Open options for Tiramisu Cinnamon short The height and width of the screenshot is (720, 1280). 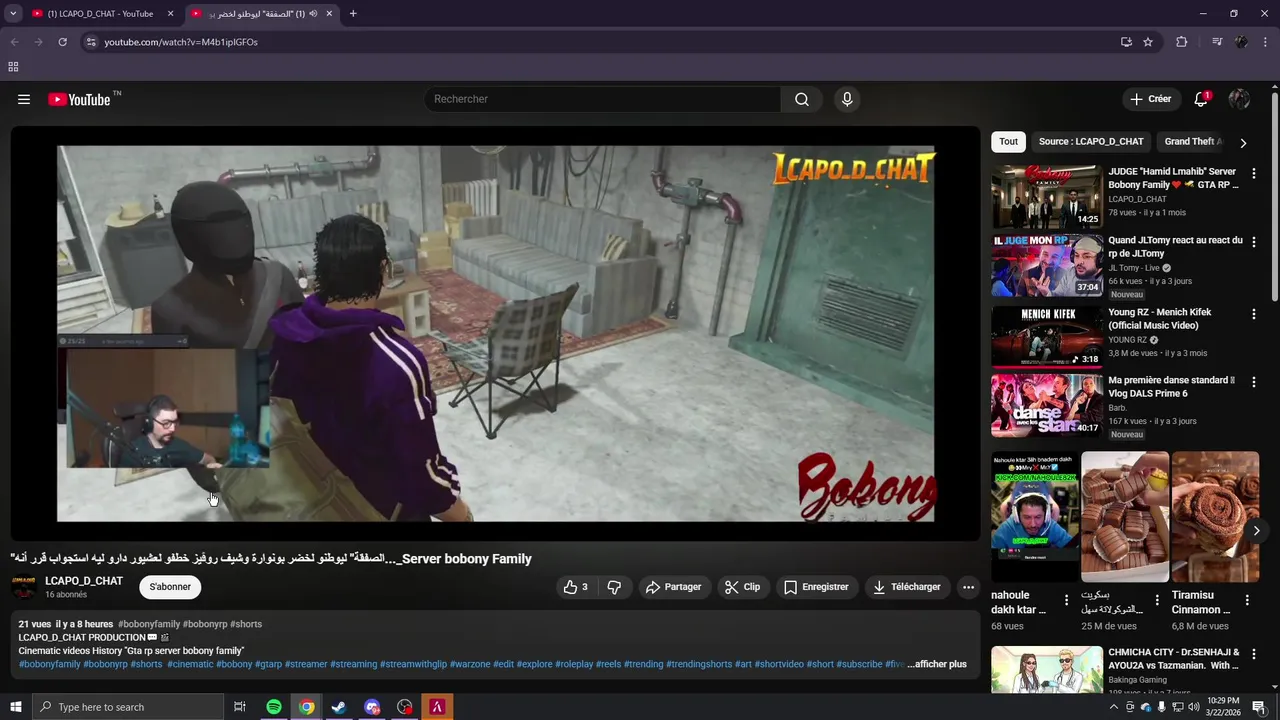tap(1247, 601)
